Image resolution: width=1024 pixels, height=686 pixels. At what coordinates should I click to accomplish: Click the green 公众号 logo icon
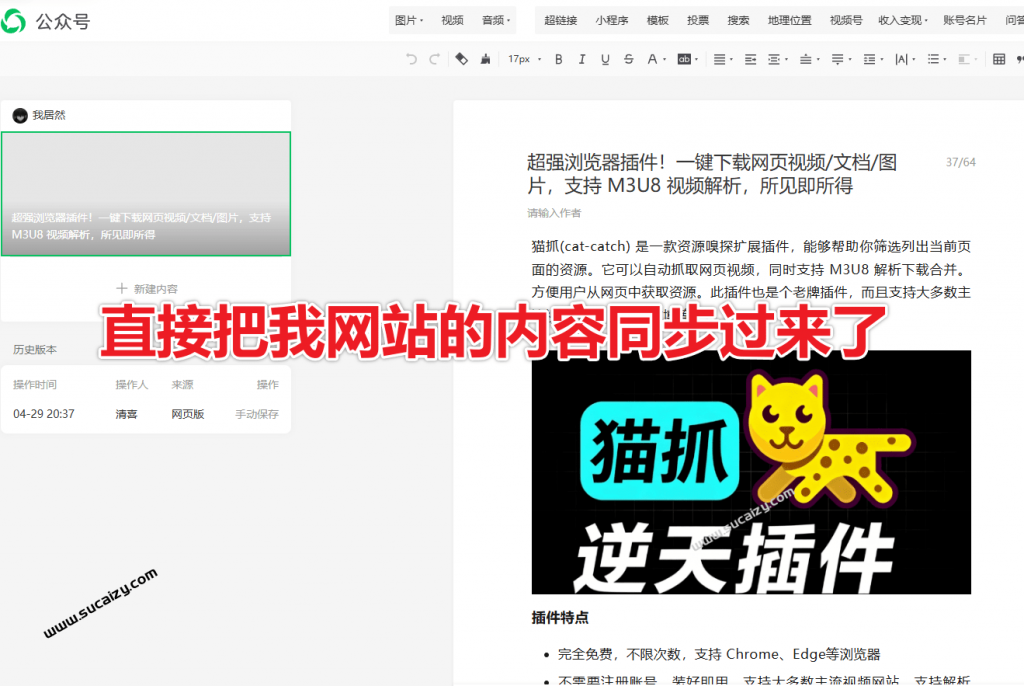click(x=13, y=21)
